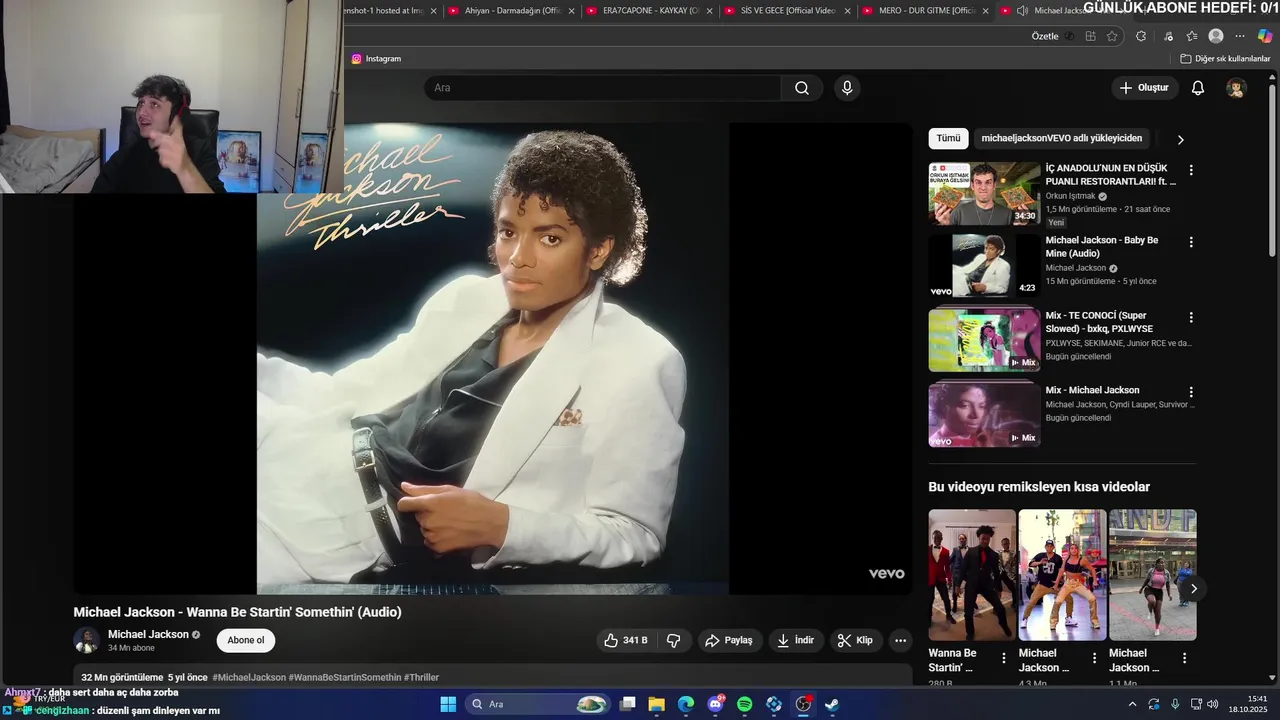Image resolution: width=1280 pixels, height=720 pixels.
Task: Select the michaeljacksonVEVO adlı yükleyiciden chip
Action: (1061, 138)
